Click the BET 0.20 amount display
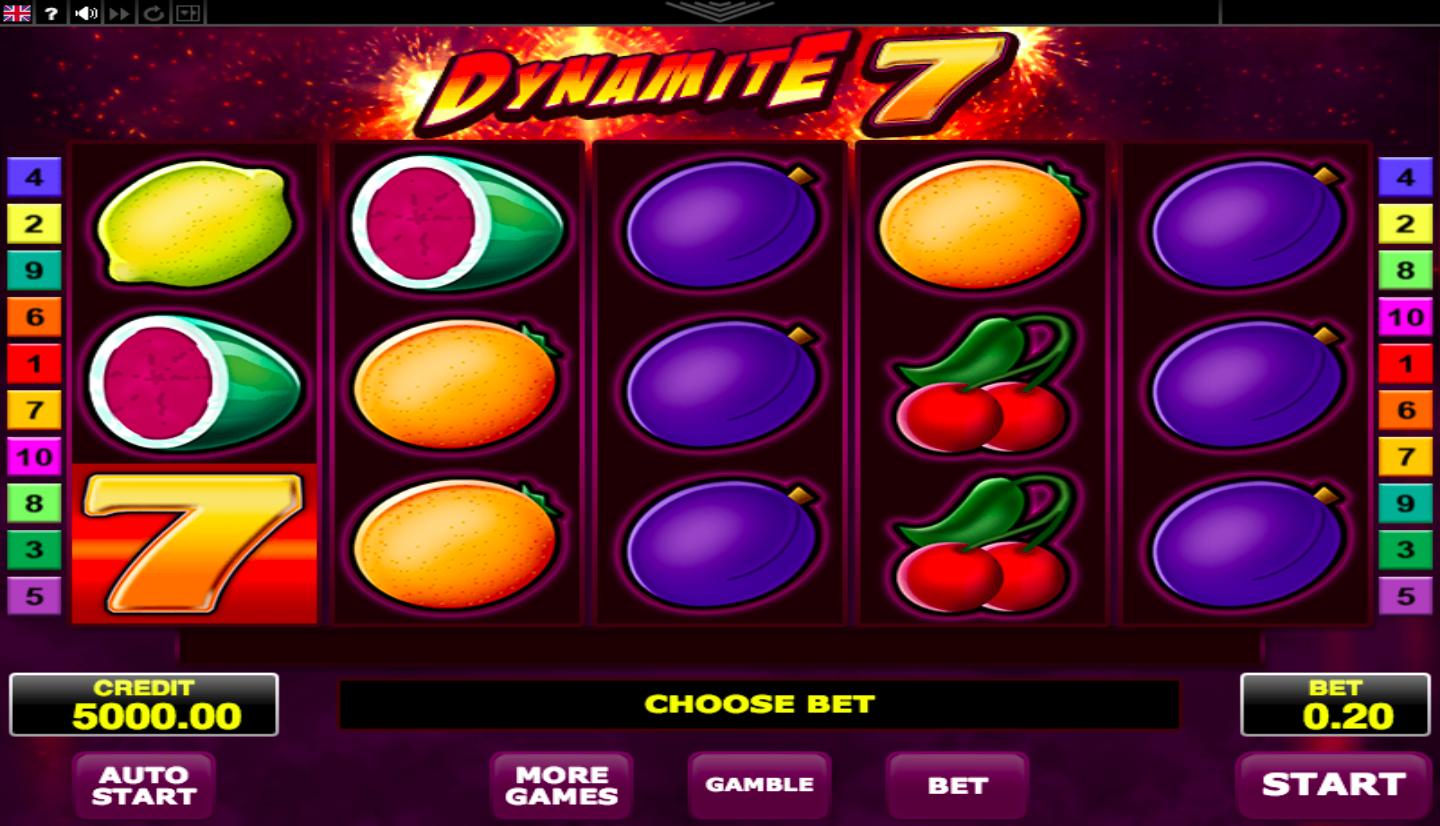 pyautogui.click(x=1335, y=705)
